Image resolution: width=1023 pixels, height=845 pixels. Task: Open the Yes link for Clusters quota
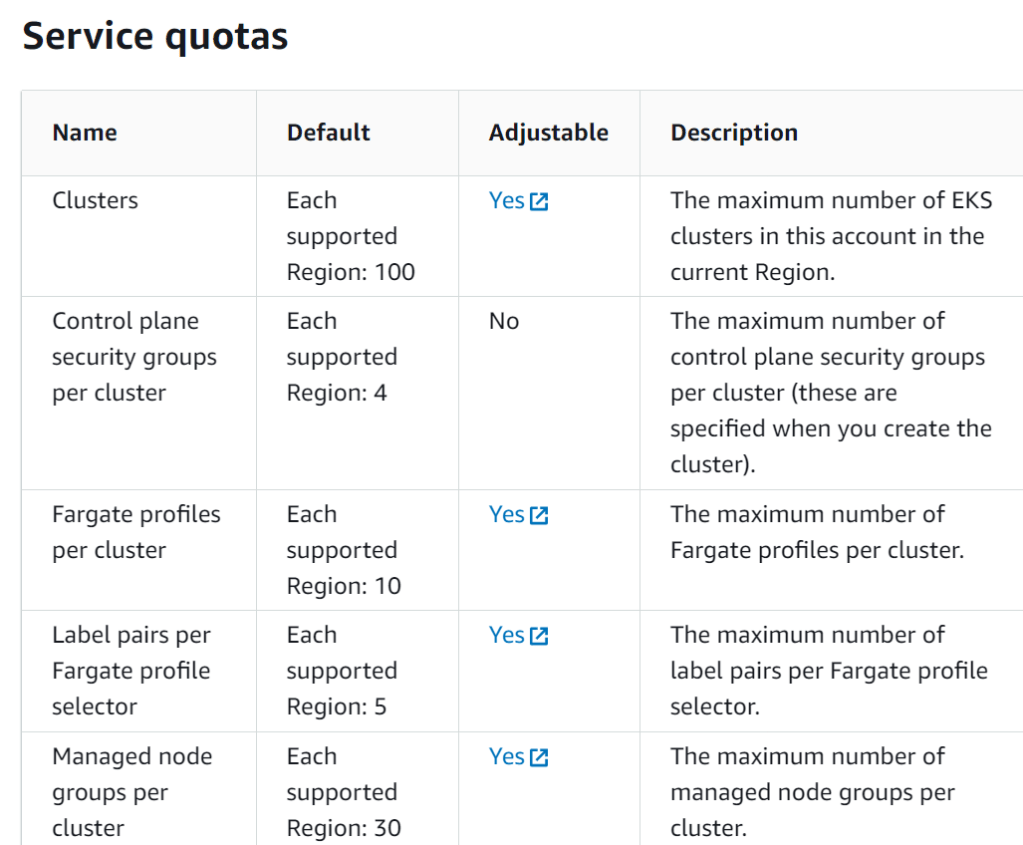(x=507, y=201)
